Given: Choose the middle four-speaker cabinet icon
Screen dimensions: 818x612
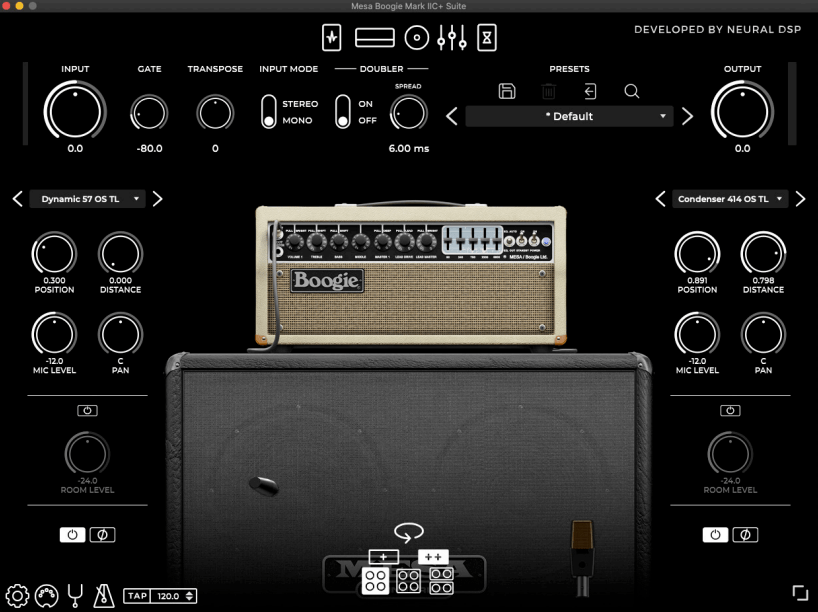Looking at the screenshot, I should (x=408, y=581).
